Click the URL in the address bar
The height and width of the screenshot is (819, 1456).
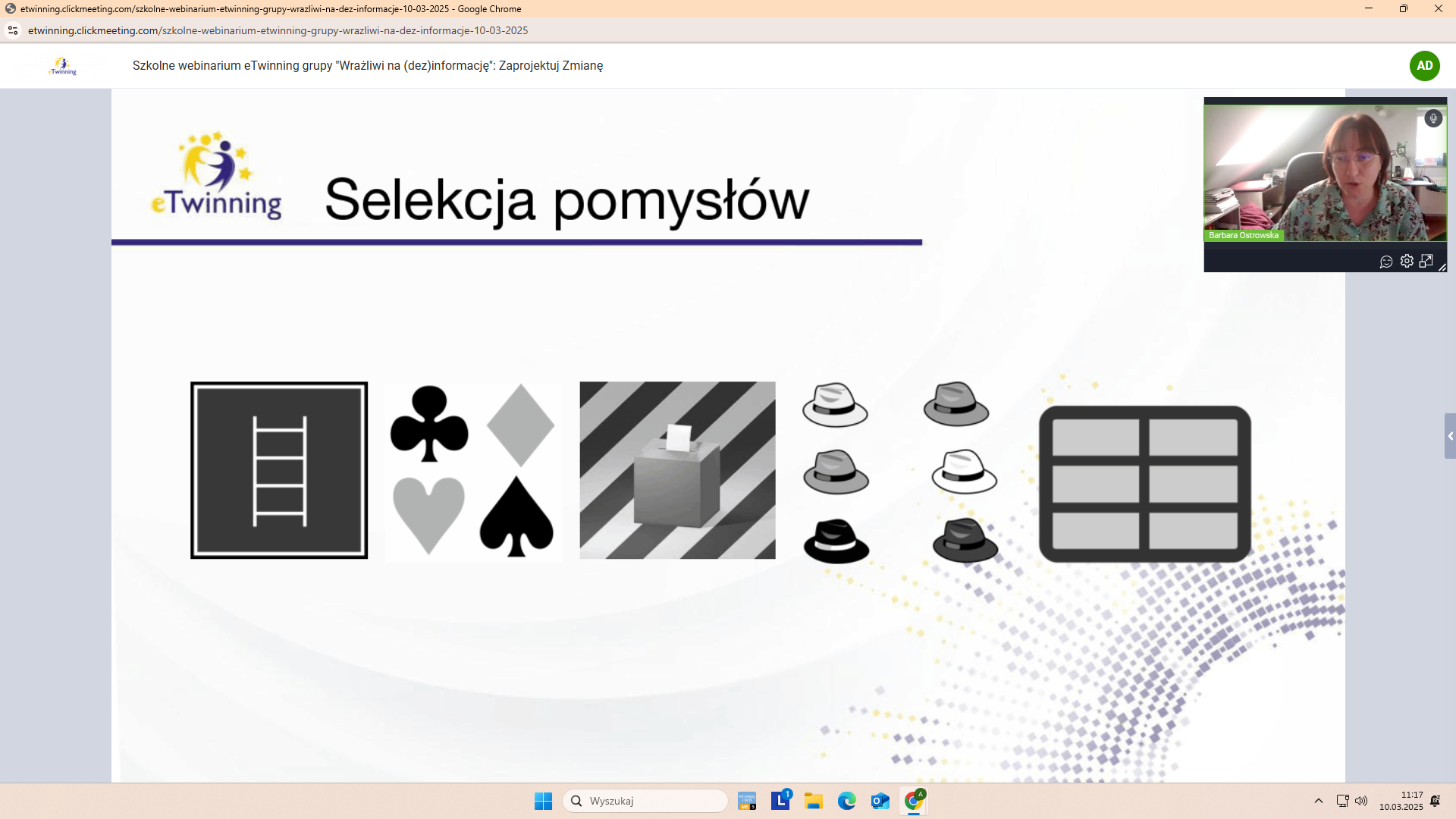tap(278, 30)
